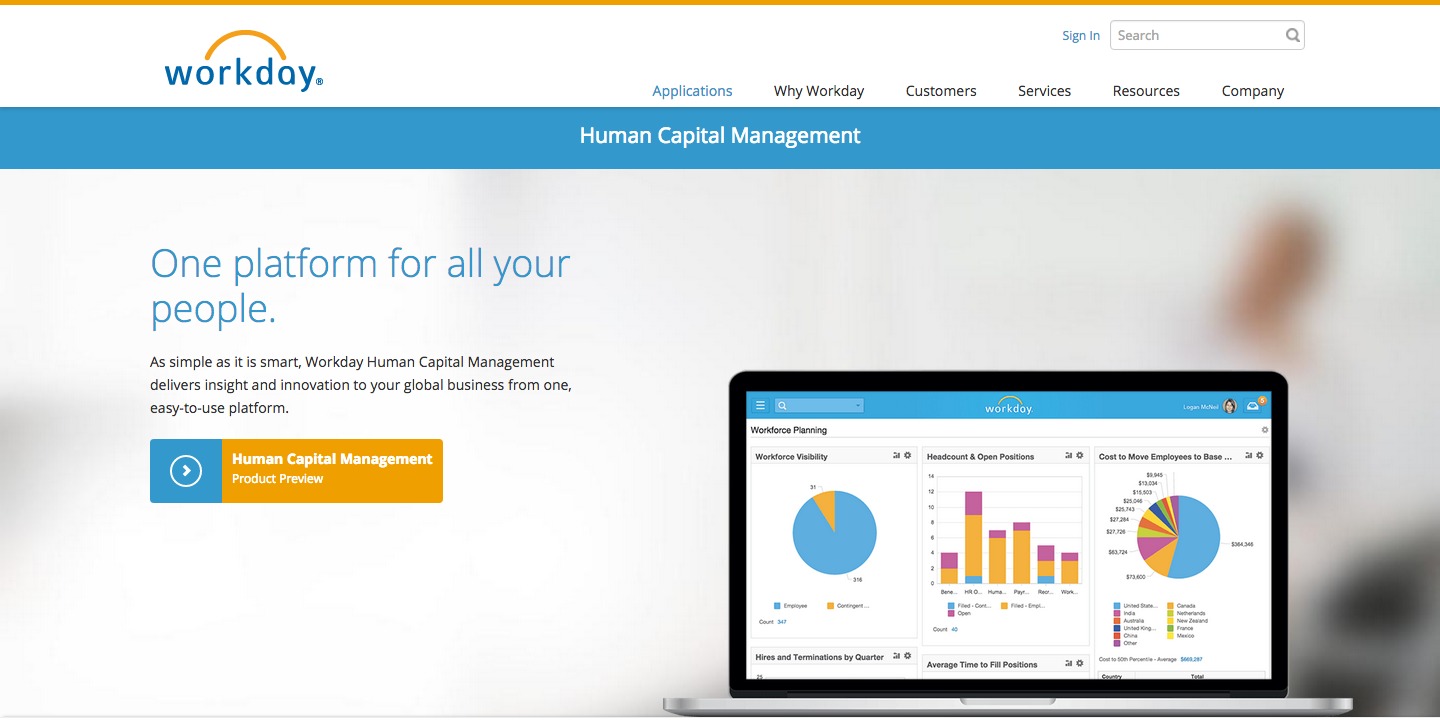1440x725 pixels.
Task: Open the Applications menu
Action: tap(692, 91)
